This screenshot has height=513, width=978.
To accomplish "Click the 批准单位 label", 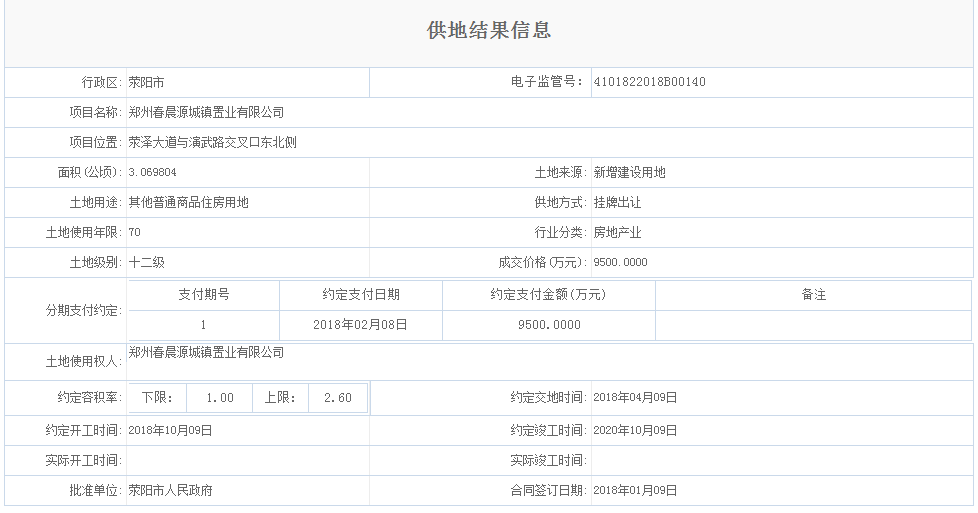I will 95,491.
